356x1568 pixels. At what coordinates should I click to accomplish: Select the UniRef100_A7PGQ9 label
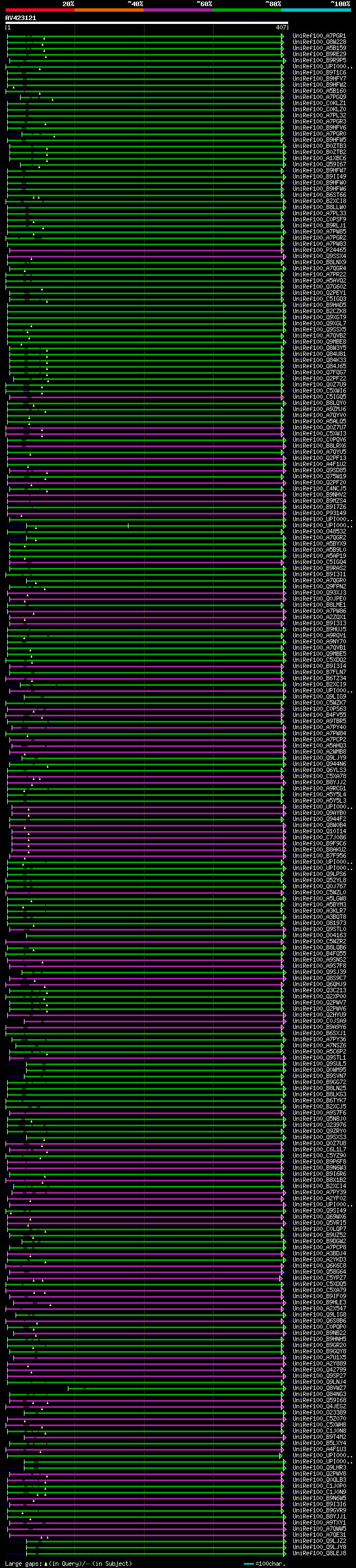[x=319, y=97]
